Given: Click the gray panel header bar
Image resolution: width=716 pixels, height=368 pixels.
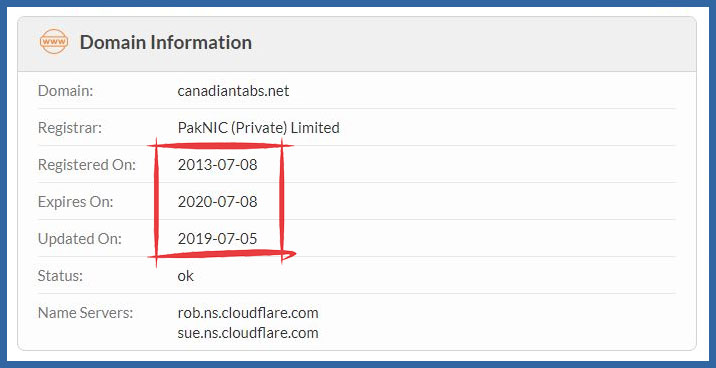Looking at the screenshot, I should coord(357,43).
